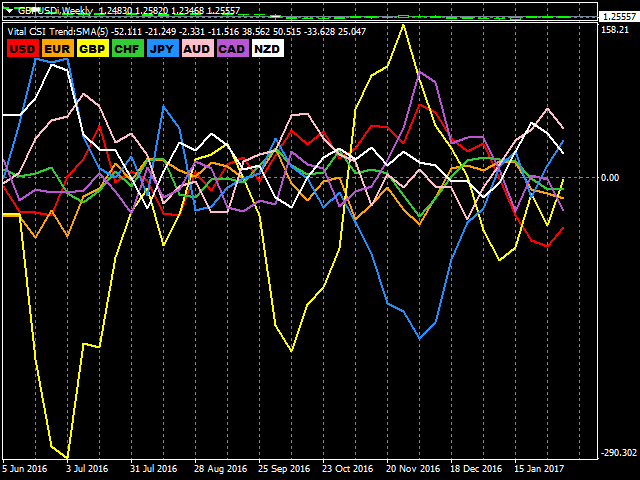Toggle the CHF currency strength line
Image resolution: width=640 pixels, height=480 pixels.
click(127, 49)
